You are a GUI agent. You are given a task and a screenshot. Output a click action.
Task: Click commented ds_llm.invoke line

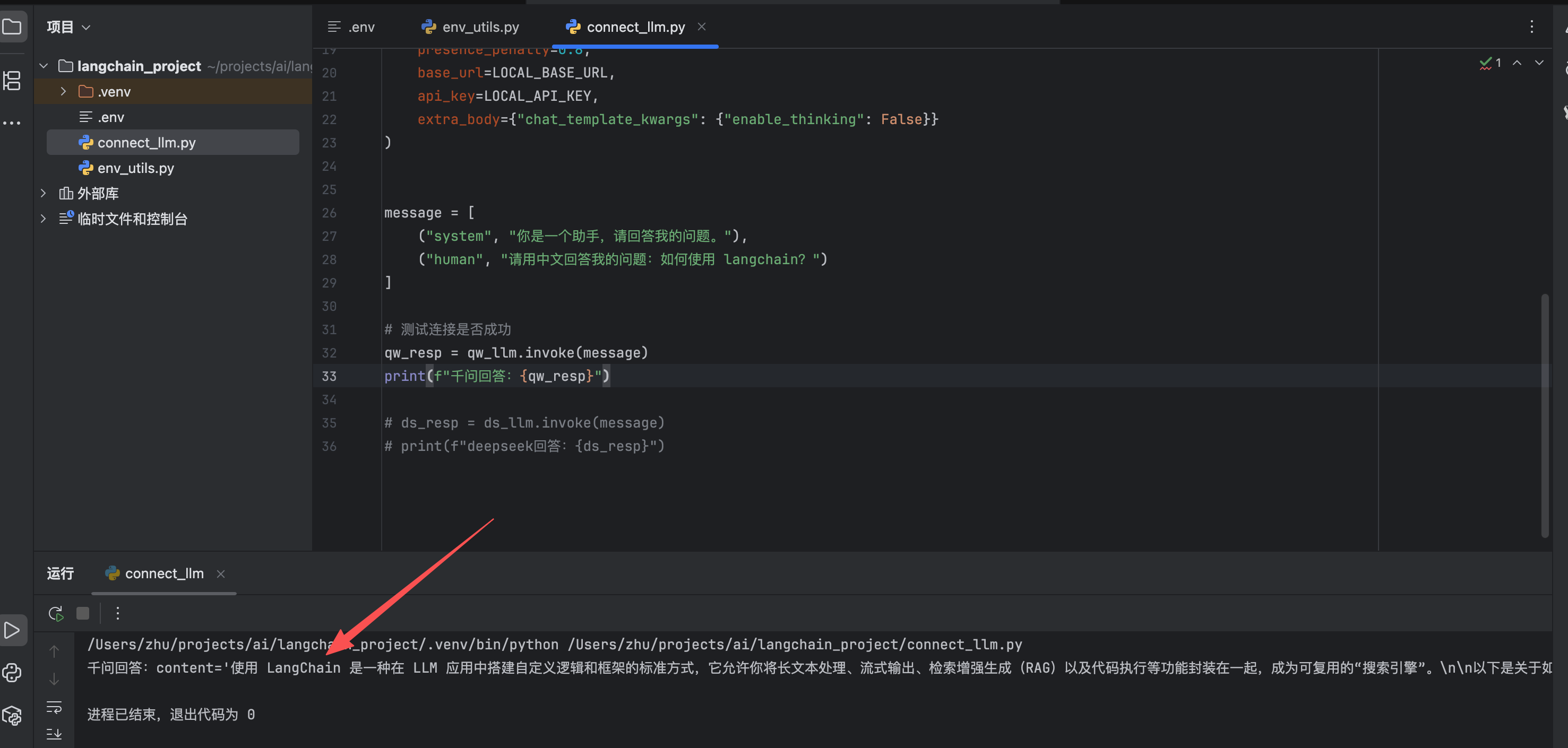pyautogui.click(x=524, y=423)
